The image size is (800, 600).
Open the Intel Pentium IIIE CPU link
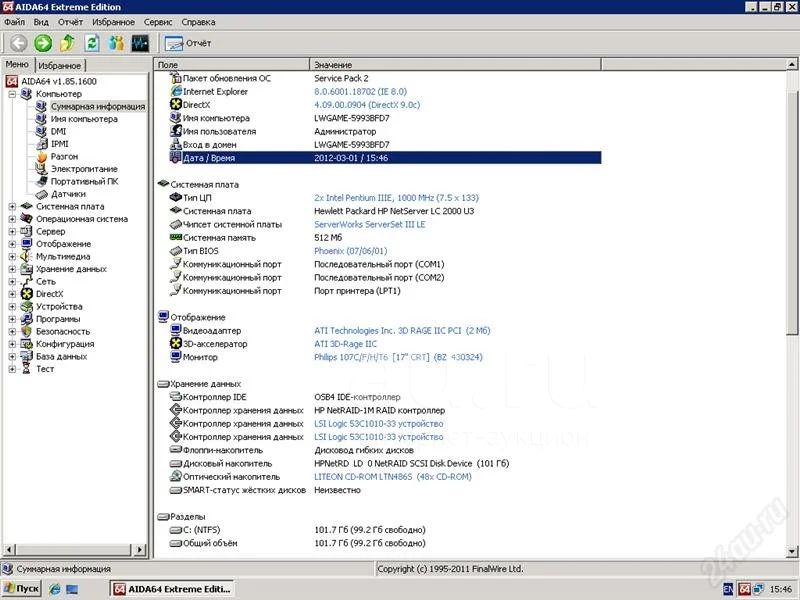click(x=396, y=198)
